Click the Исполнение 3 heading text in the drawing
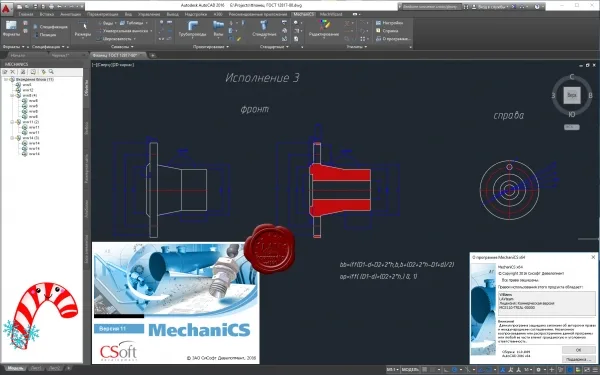Image resolution: width=600 pixels, height=375 pixels. click(x=262, y=78)
